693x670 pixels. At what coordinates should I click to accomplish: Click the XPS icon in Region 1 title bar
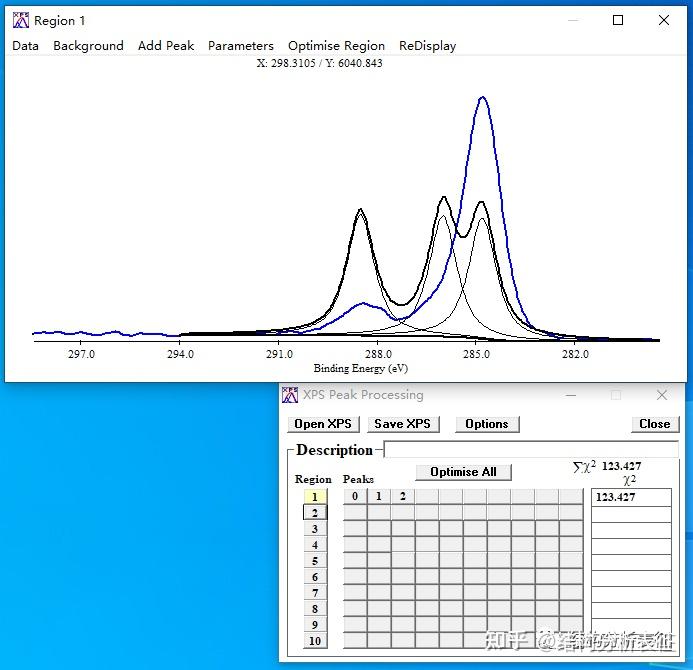(20, 20)
